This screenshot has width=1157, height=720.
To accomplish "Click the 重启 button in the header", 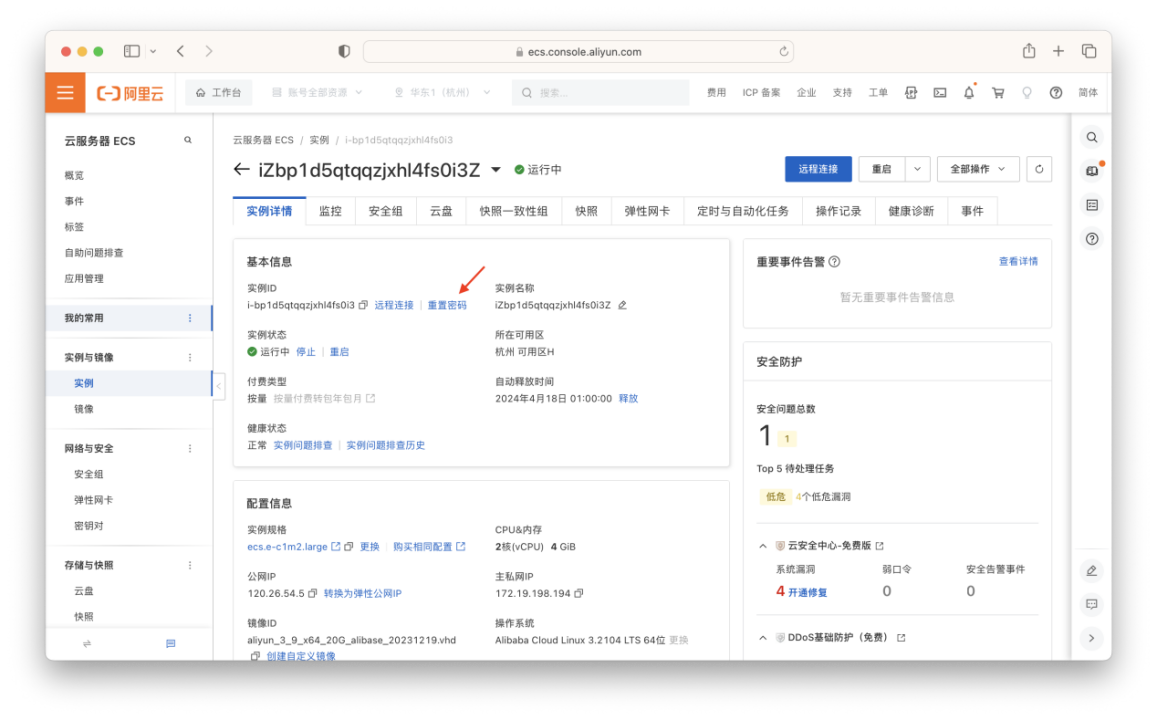I will [x=882, y=169].
